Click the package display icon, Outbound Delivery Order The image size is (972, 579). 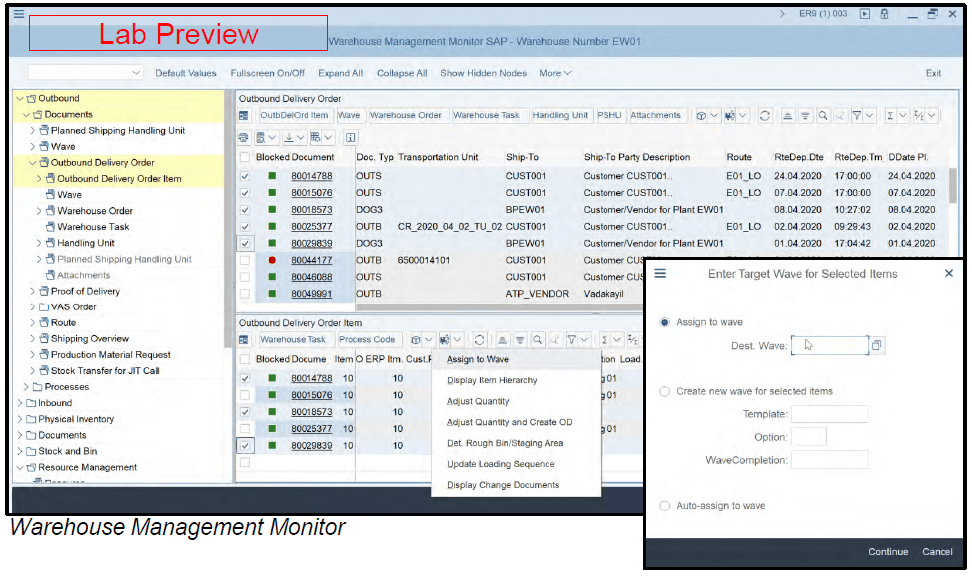701,116
